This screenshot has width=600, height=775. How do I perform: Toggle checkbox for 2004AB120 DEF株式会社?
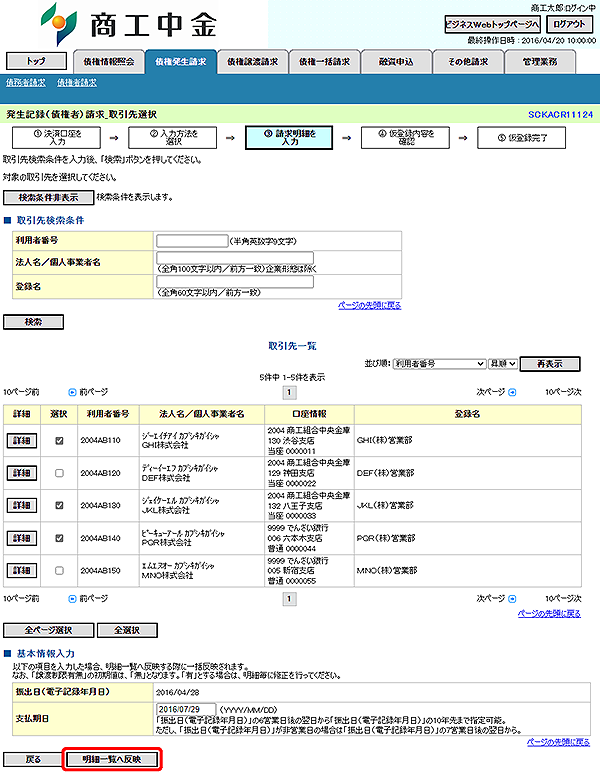coord(59,473)
